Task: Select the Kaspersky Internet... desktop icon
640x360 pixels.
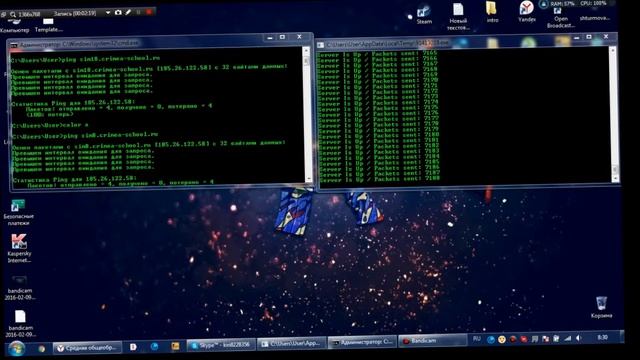Action: click(x=19, y=248)
